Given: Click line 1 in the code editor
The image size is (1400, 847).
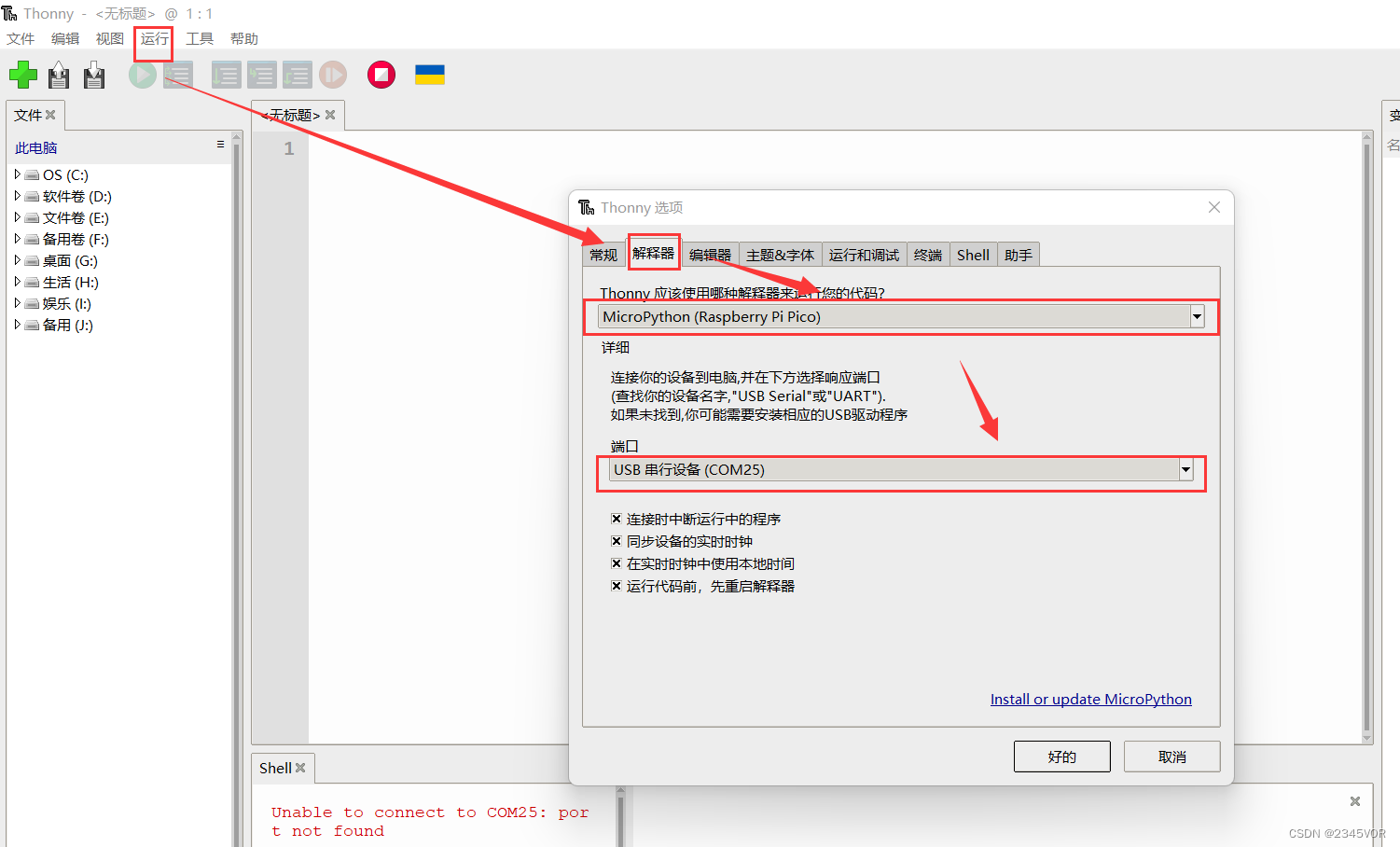Looking at the screenshot, I should 835,148.
